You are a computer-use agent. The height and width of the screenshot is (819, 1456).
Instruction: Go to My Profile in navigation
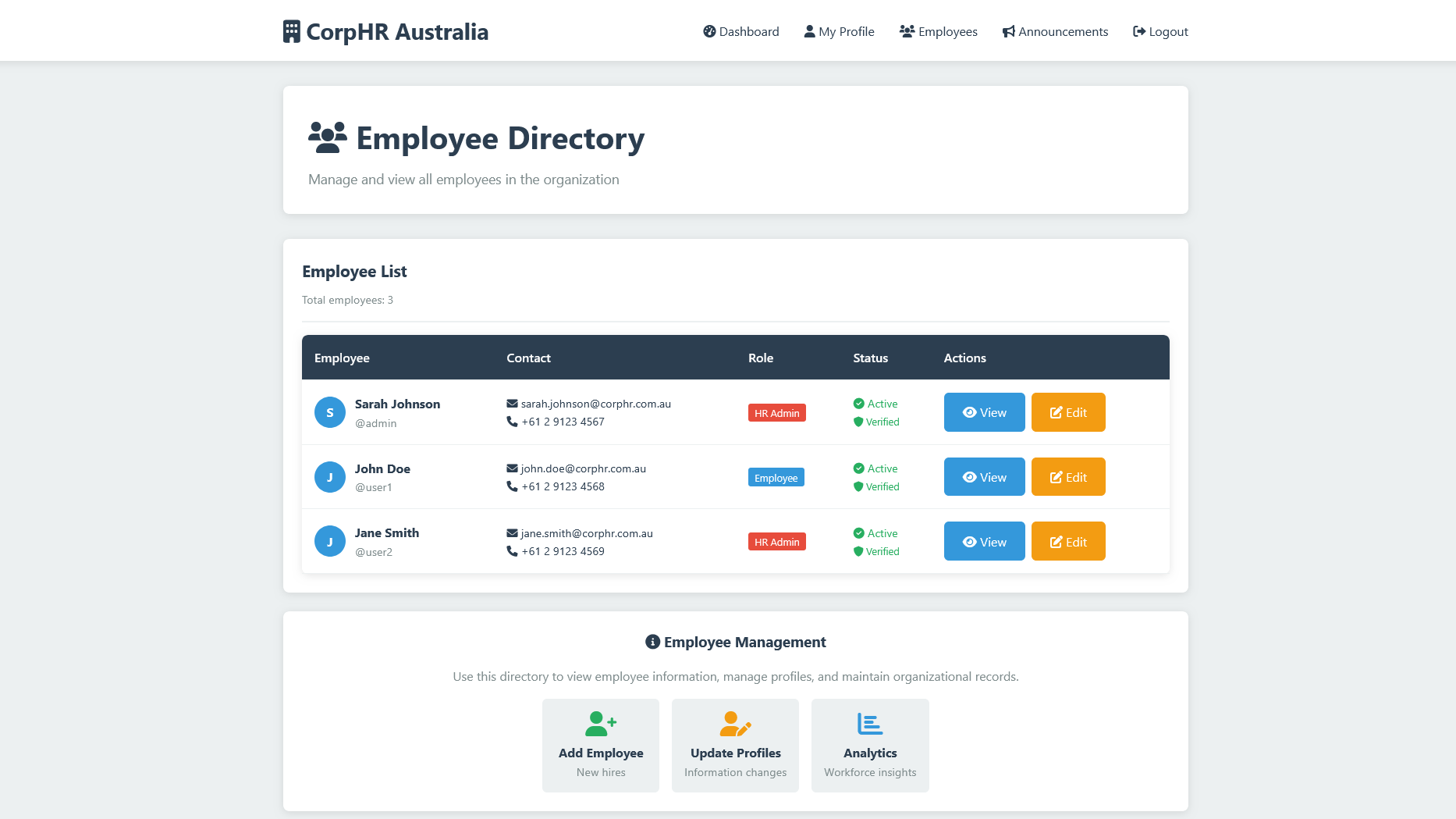tap(839, 32)
